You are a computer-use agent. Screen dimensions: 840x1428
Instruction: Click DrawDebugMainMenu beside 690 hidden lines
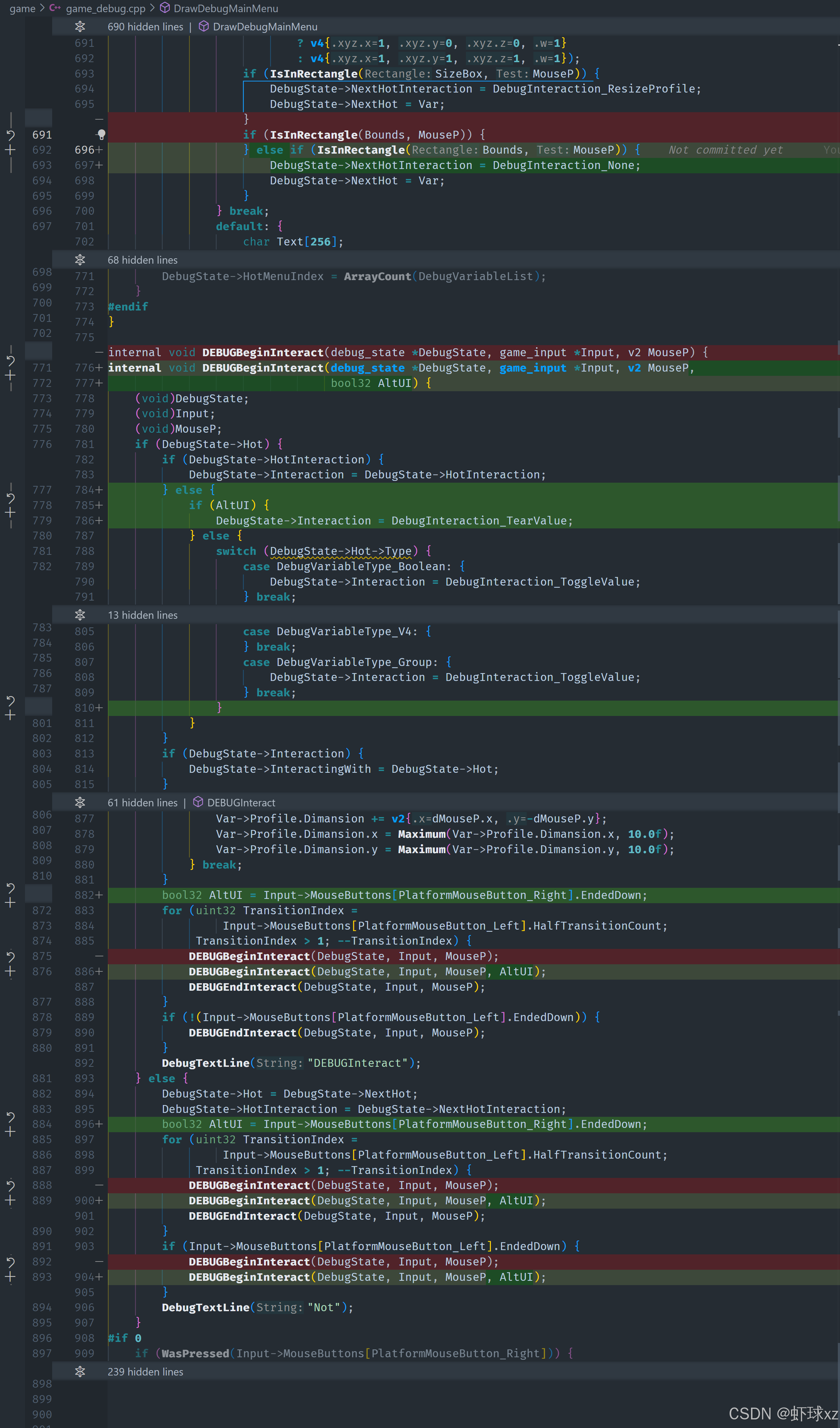click(265, 27)
